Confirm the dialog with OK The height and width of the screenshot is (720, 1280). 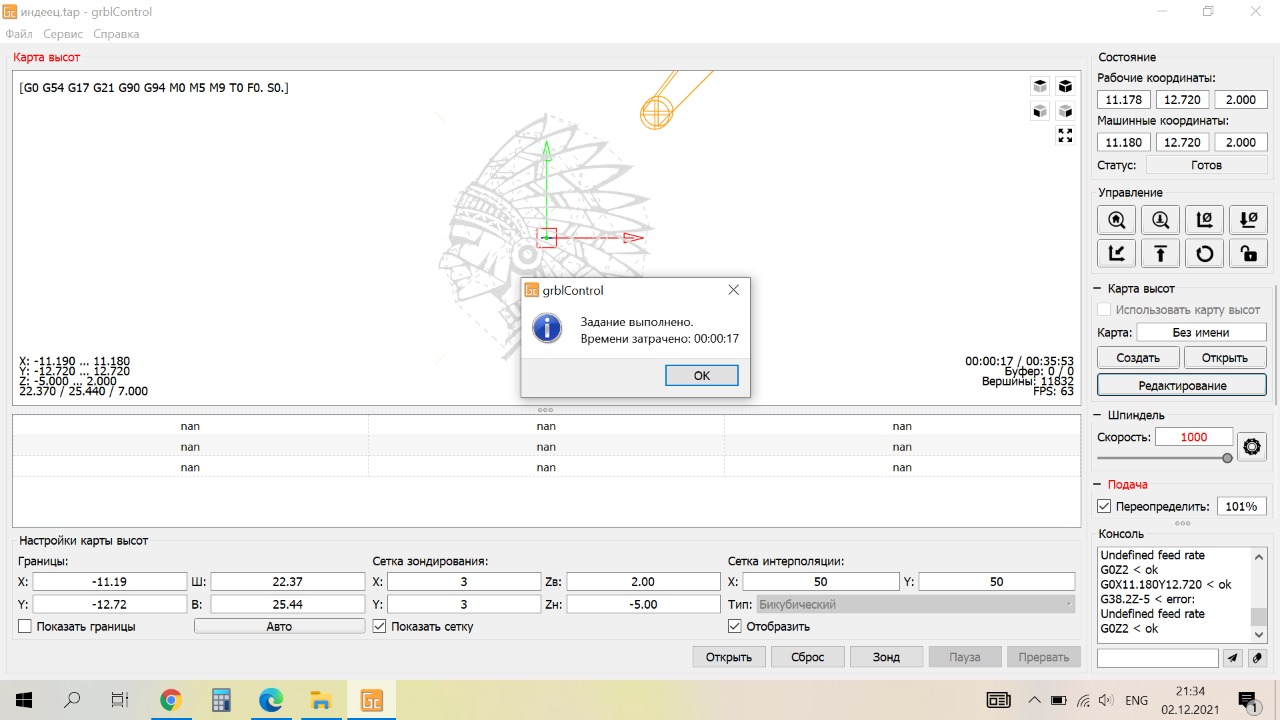point(702,375)
